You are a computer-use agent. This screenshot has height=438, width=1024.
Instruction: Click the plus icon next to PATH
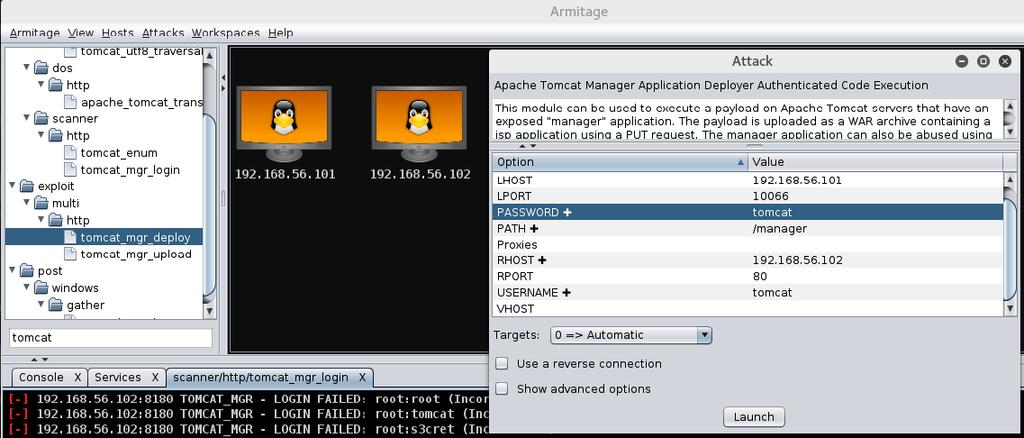pos(534,228)
